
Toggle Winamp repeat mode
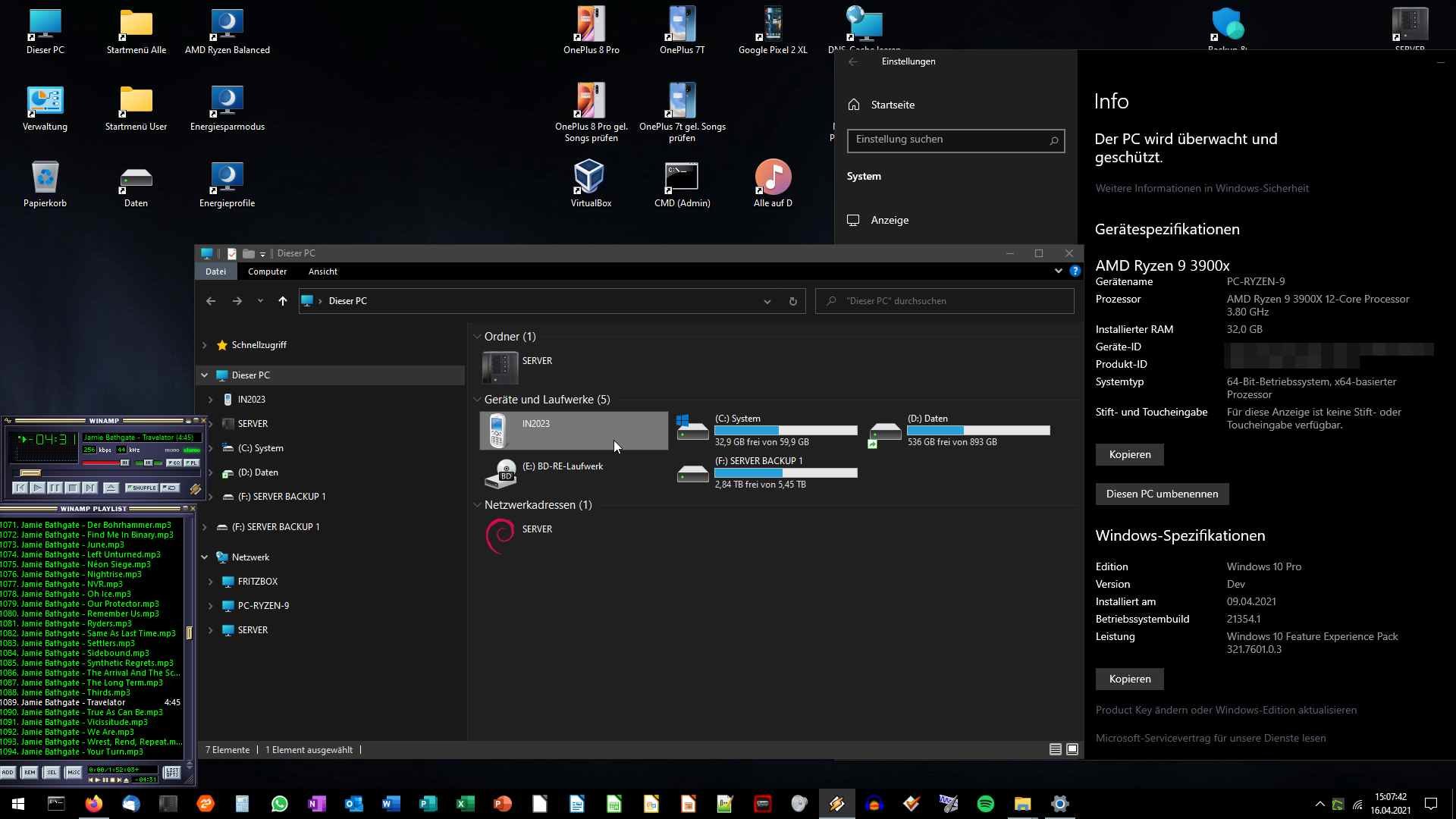pos(171,488)
